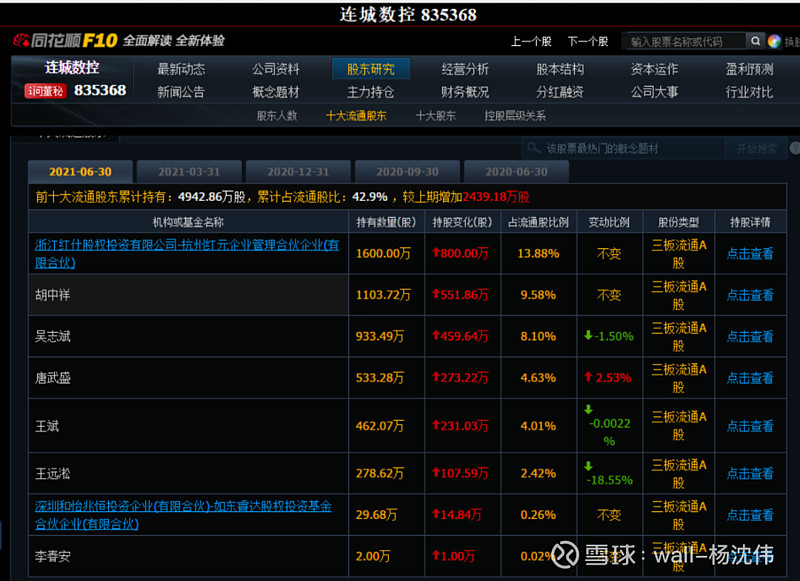Switch to the 股本结构 section
Image resolution: width=800 pixels, height=581 pixels.
[559, 69]
